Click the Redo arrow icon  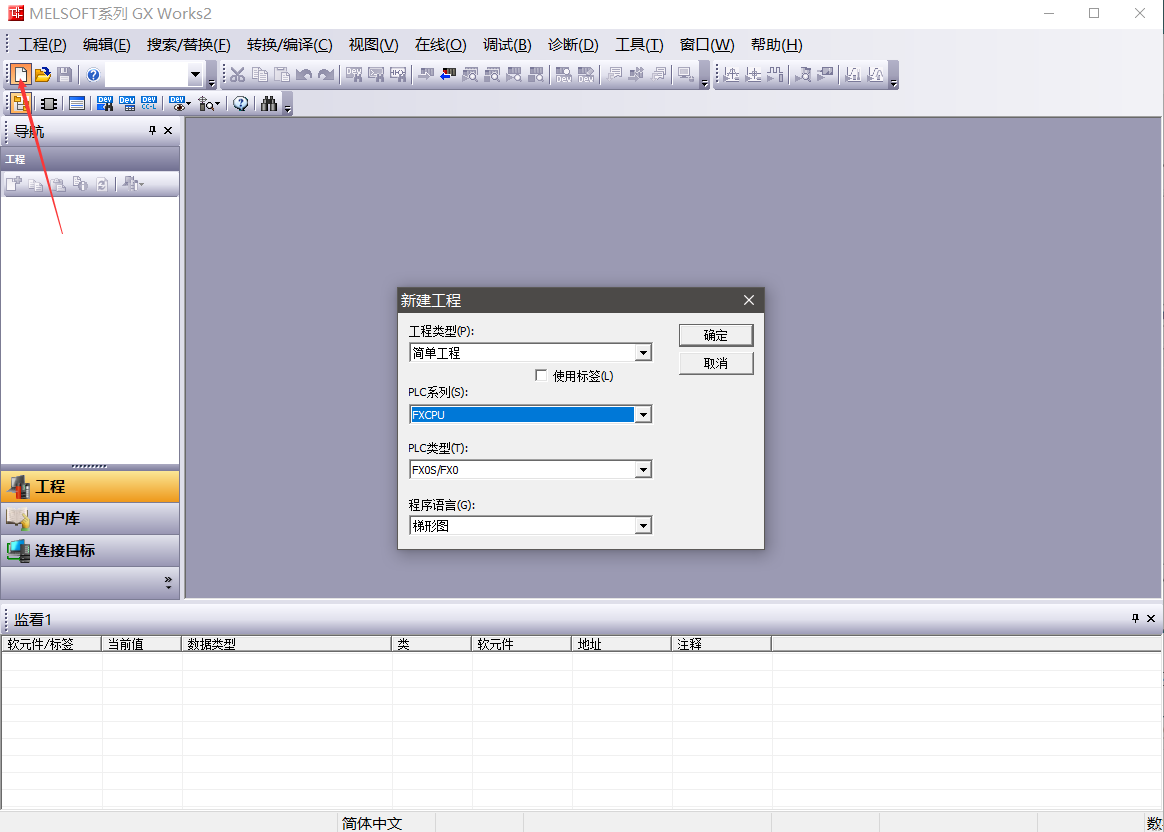pos(326,74)
